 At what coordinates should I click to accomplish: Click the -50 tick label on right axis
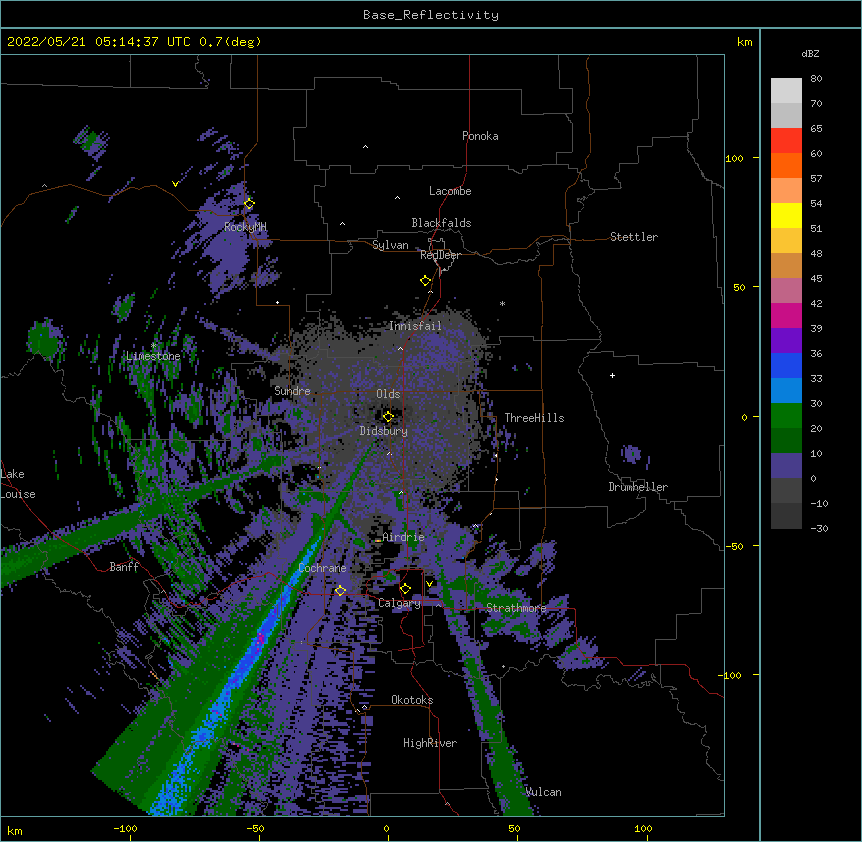[x=734, y=546]
